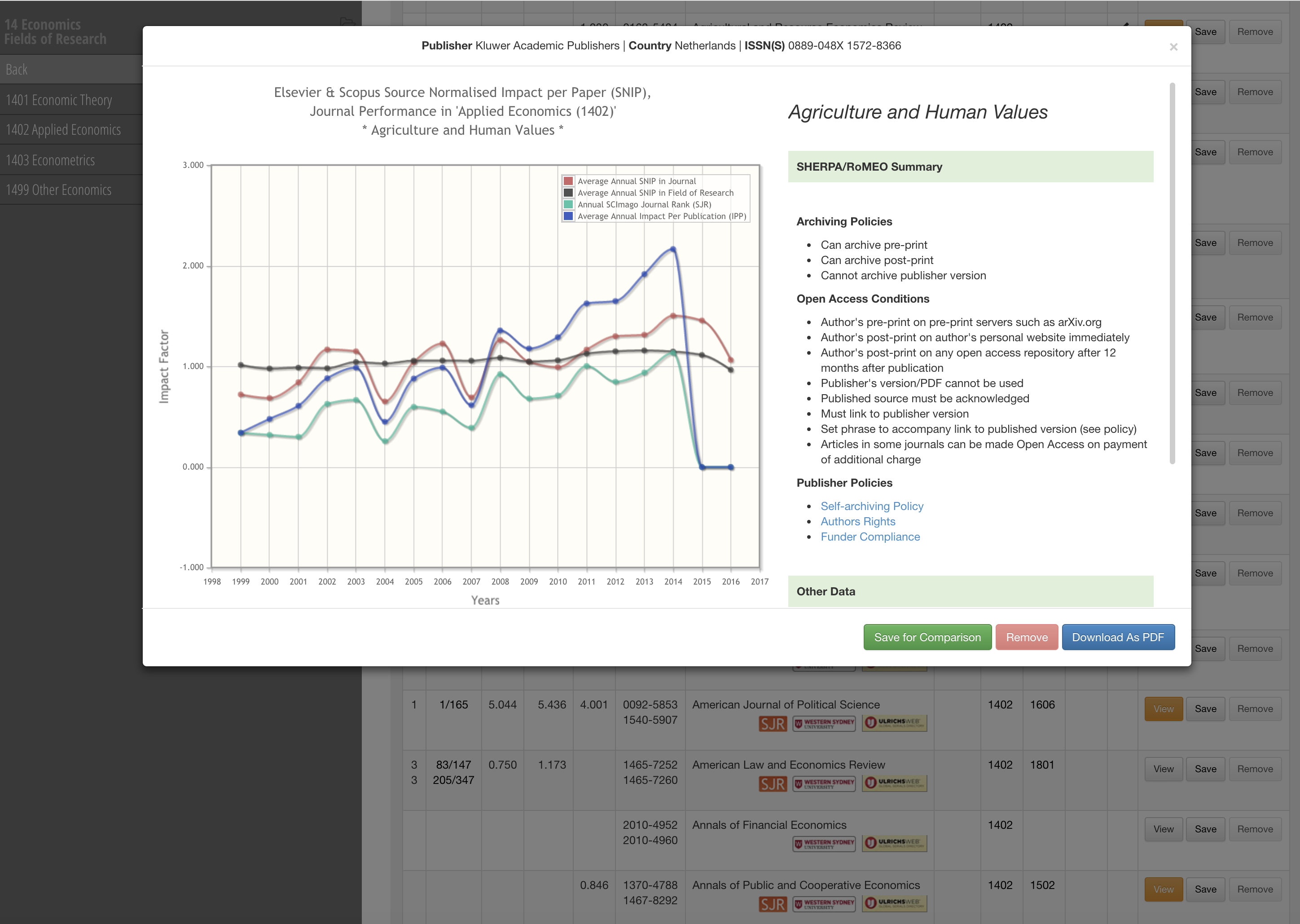This screenshot has width=1300, height=924.
Task: Click SJR badge for American Law and Economics Review
Action: tap(772, 783)
